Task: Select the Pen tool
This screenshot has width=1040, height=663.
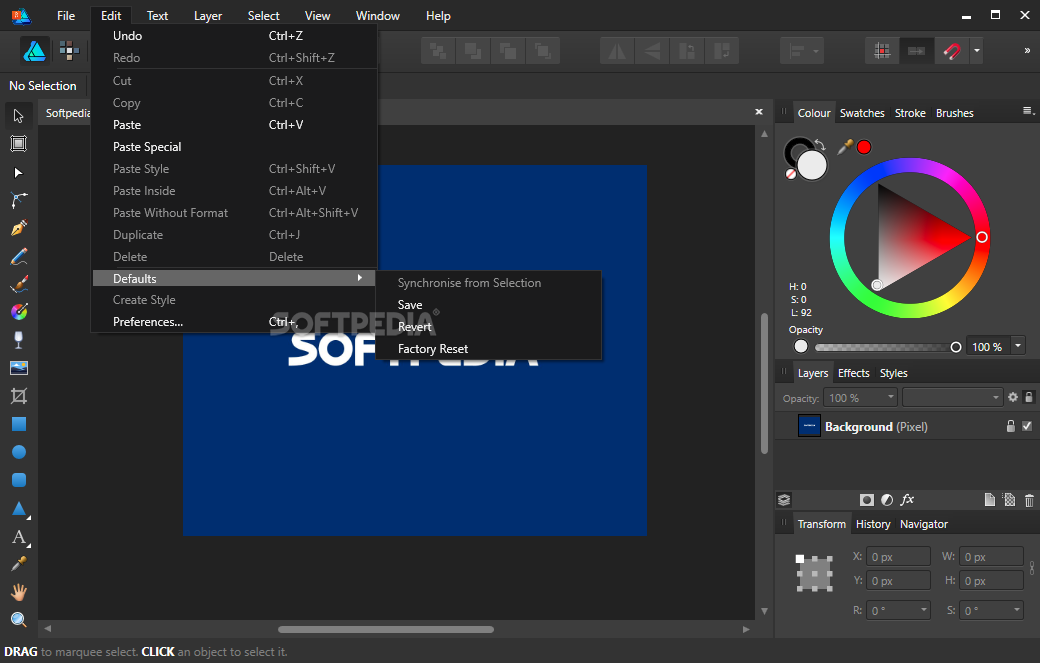Action: pyautogui.click(x=19, y=228)
